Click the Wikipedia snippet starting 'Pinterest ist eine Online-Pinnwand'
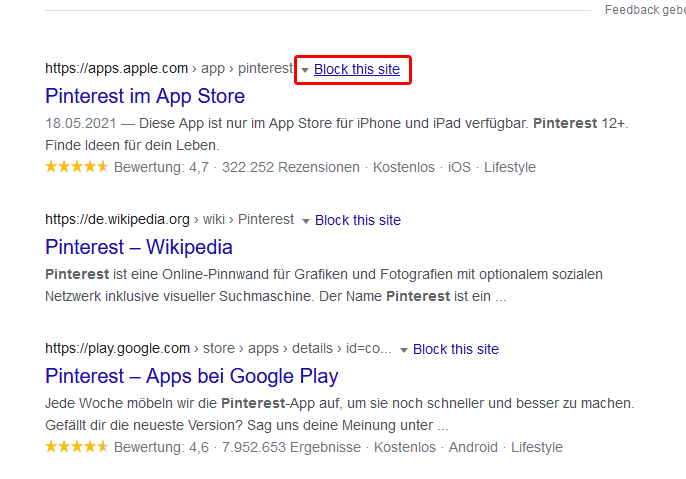686x479 pixels. coord(324,285)
